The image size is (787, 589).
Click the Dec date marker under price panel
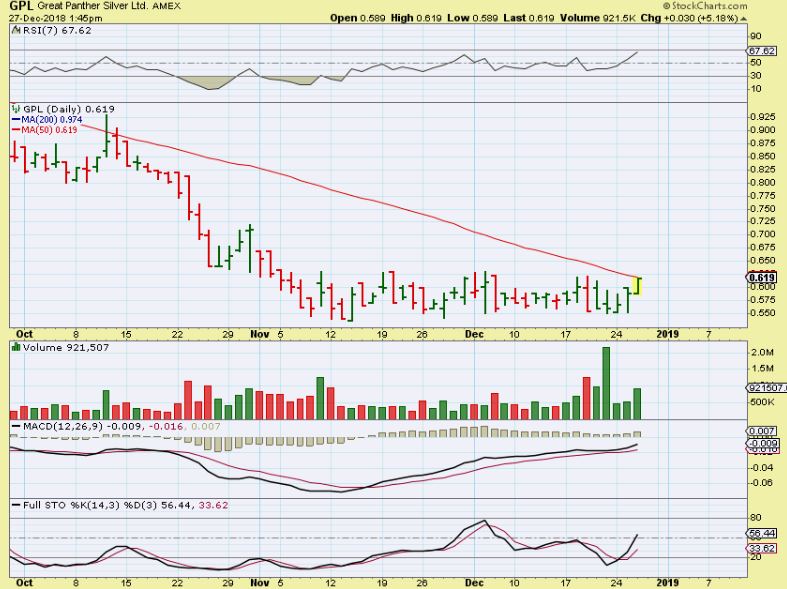474,334
